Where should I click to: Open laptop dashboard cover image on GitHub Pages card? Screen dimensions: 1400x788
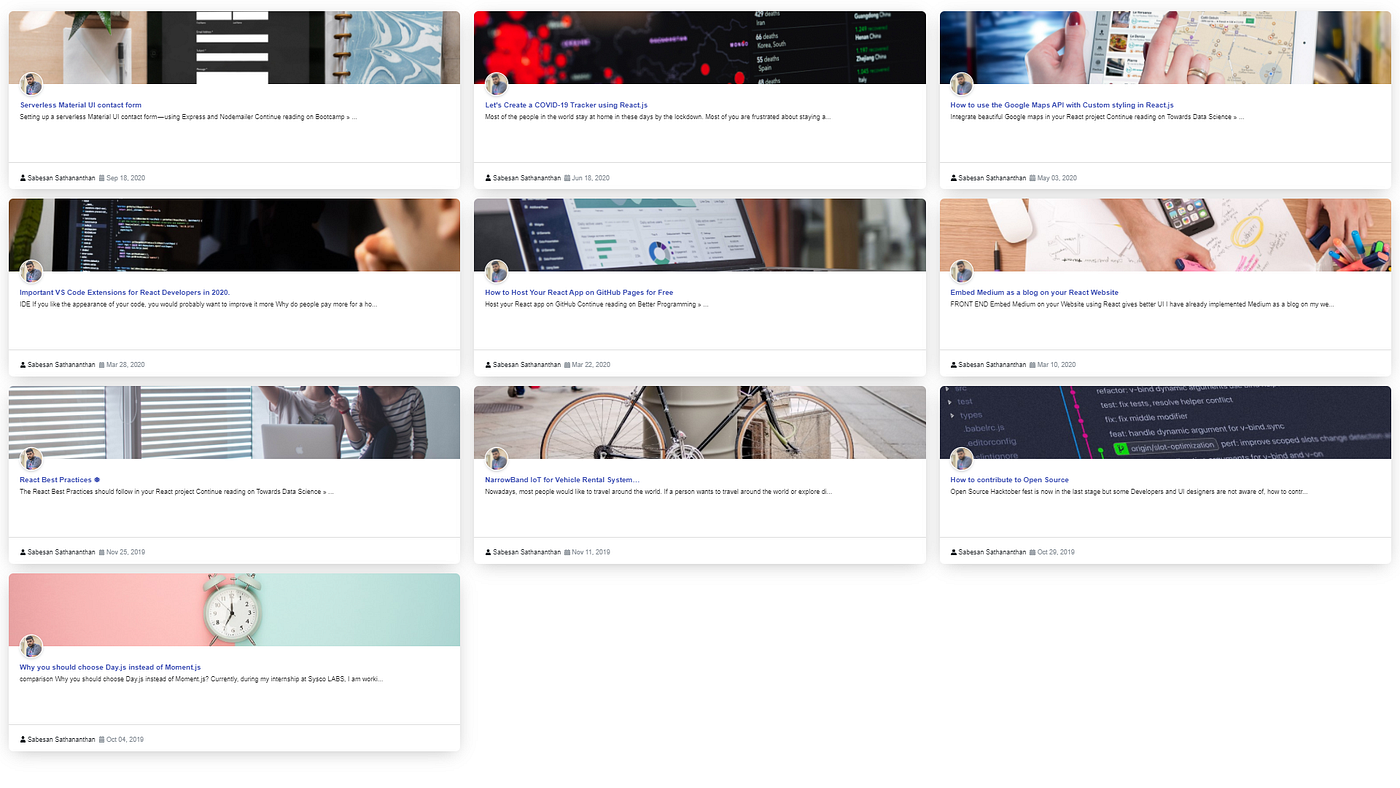click(700, 235)
